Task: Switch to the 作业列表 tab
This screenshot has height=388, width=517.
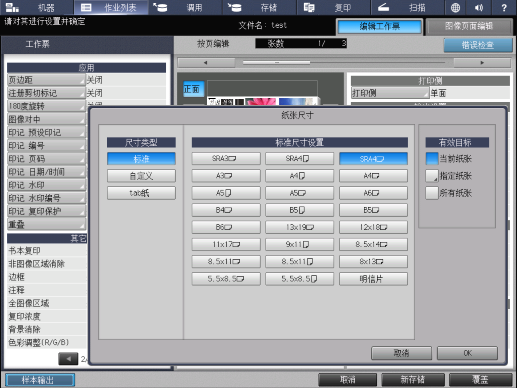Action: 111,7
